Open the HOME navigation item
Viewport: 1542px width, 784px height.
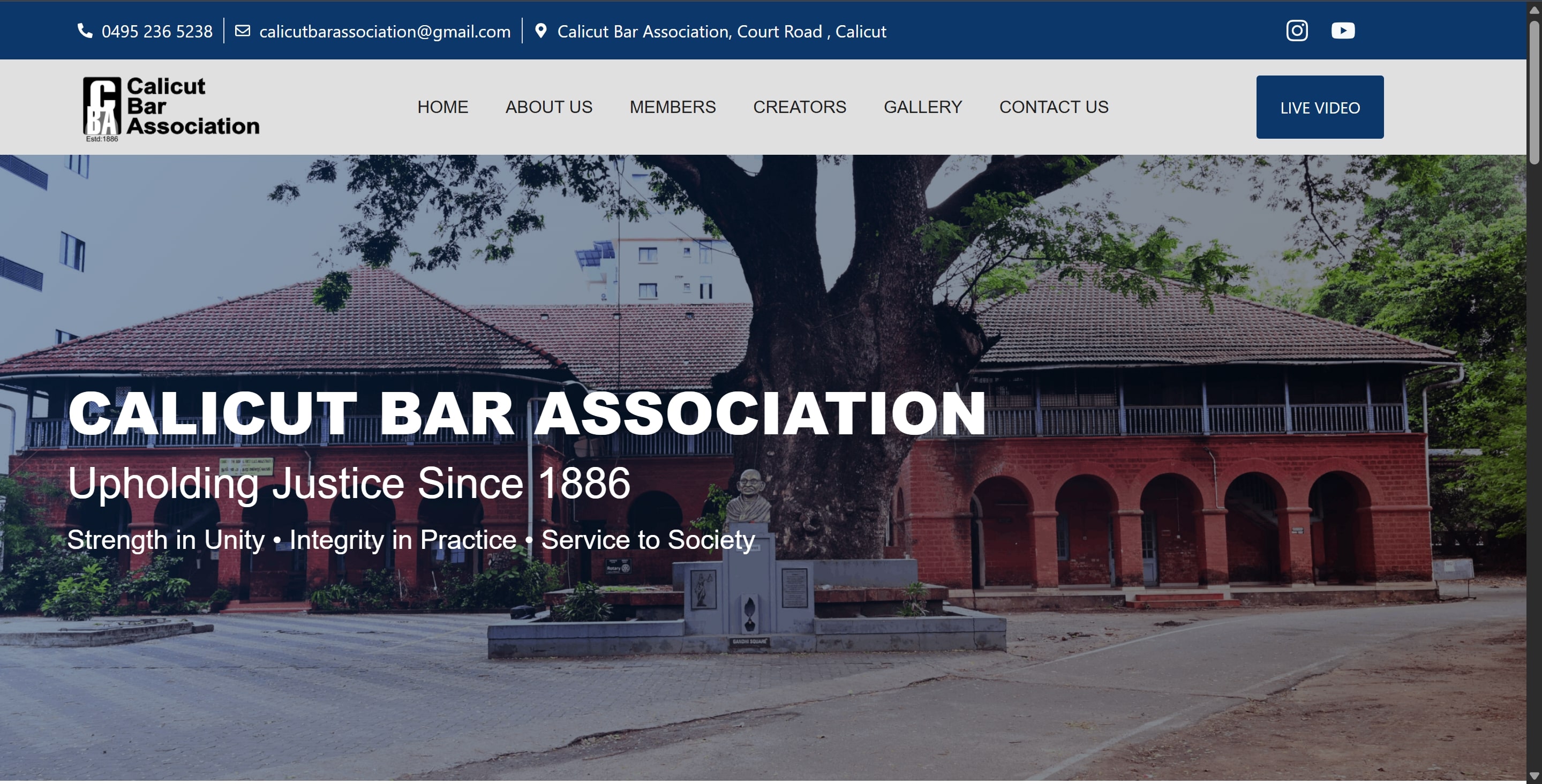(x=442, y=107)
